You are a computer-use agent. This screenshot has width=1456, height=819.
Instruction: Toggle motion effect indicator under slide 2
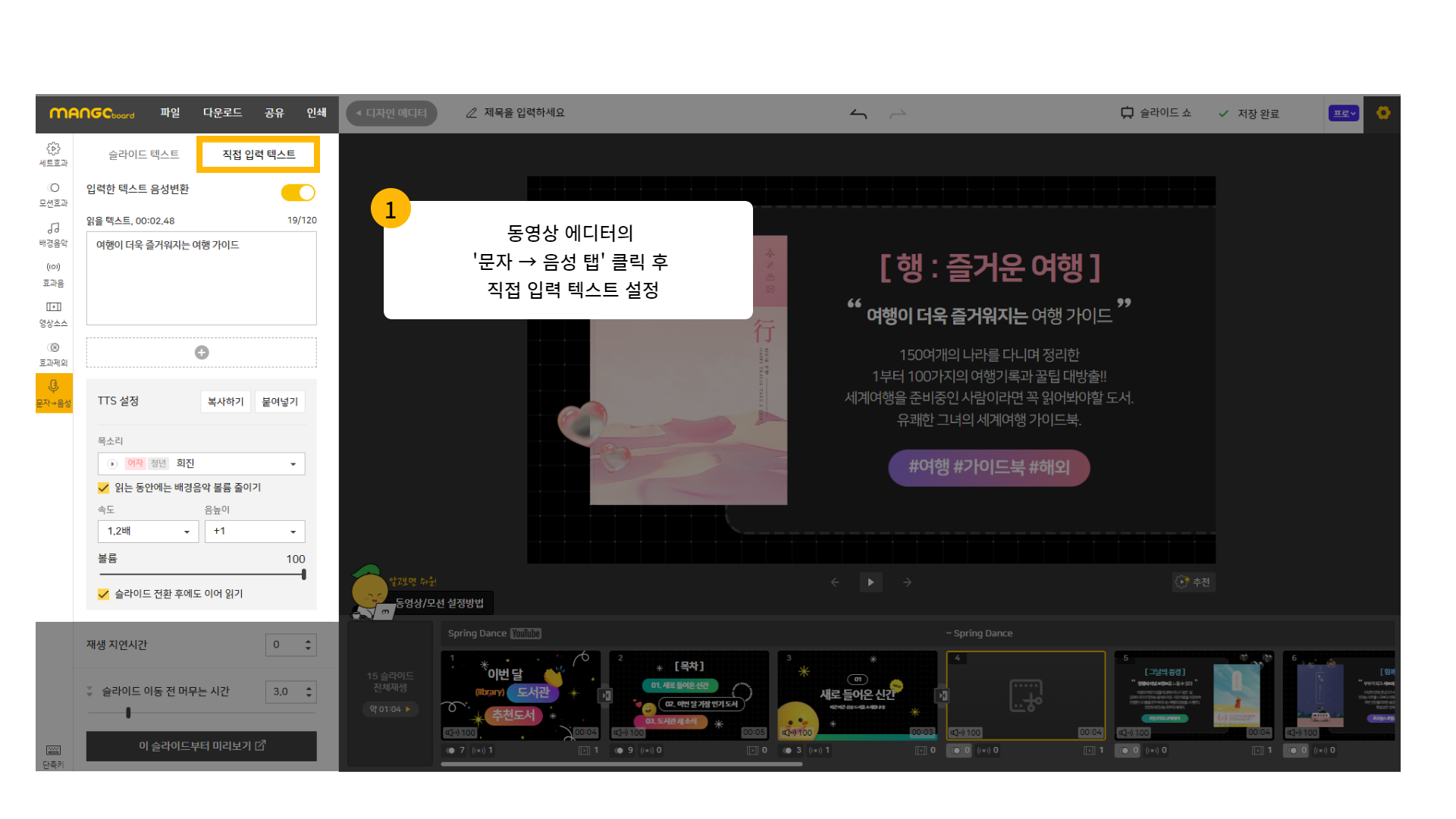tap(620, 751)
